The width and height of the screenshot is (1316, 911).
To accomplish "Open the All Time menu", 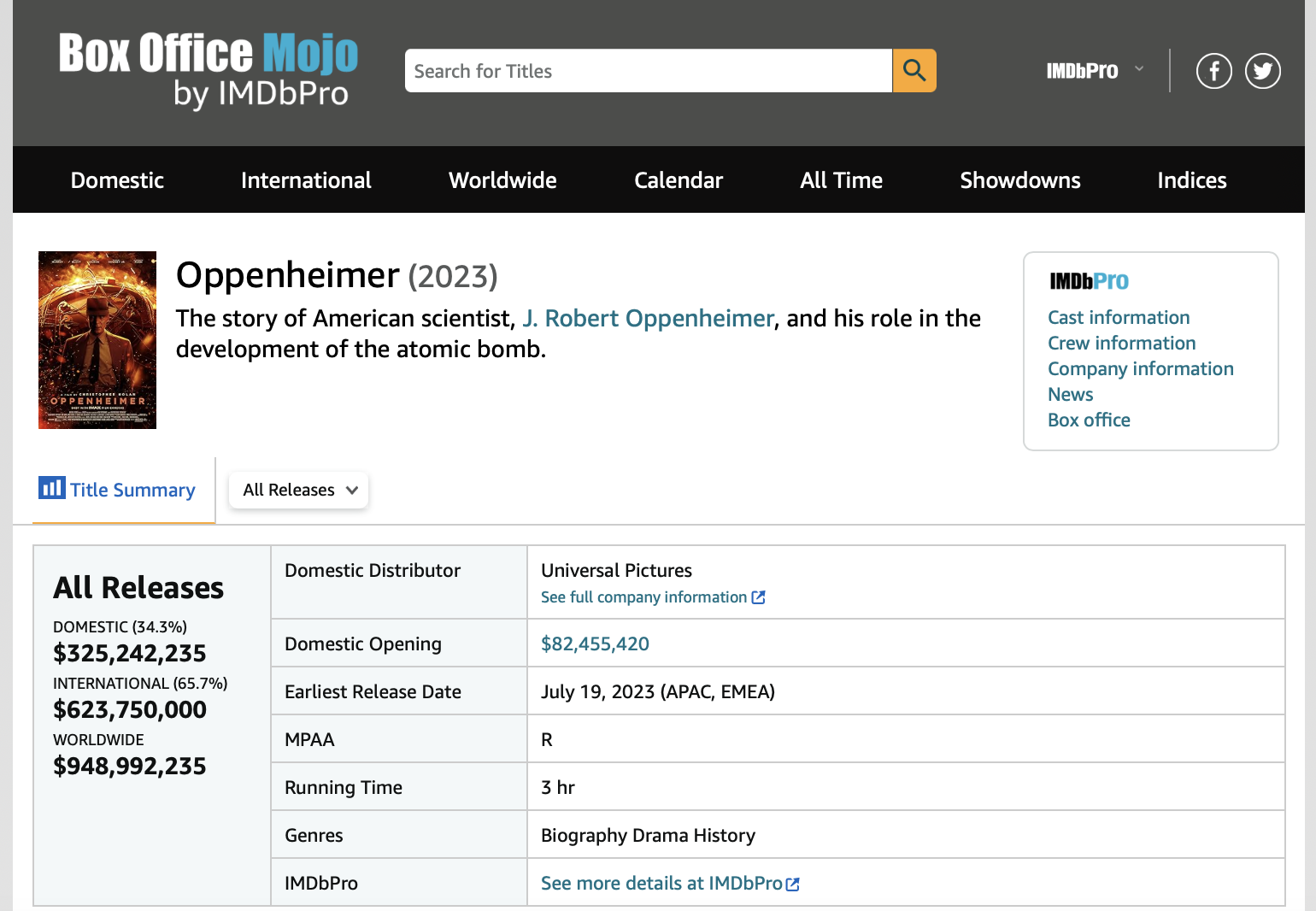I will (842, 180).
